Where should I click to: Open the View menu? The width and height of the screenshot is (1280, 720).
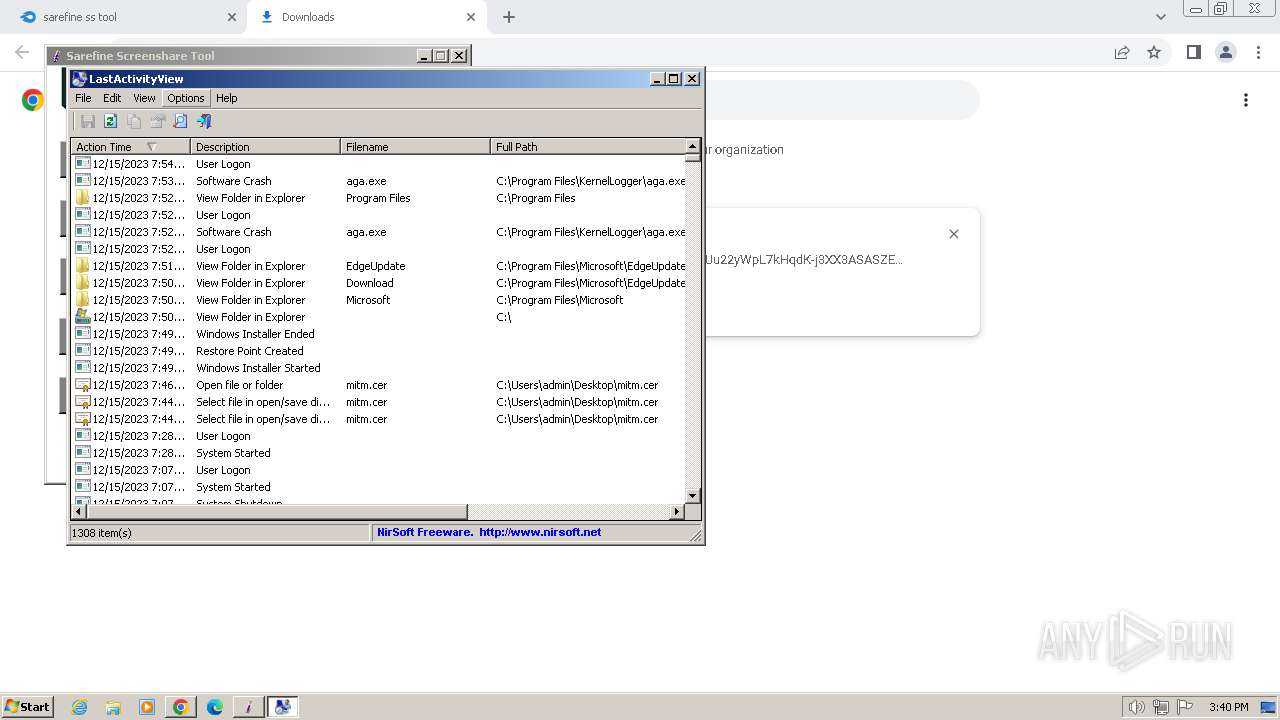[144, 98]
